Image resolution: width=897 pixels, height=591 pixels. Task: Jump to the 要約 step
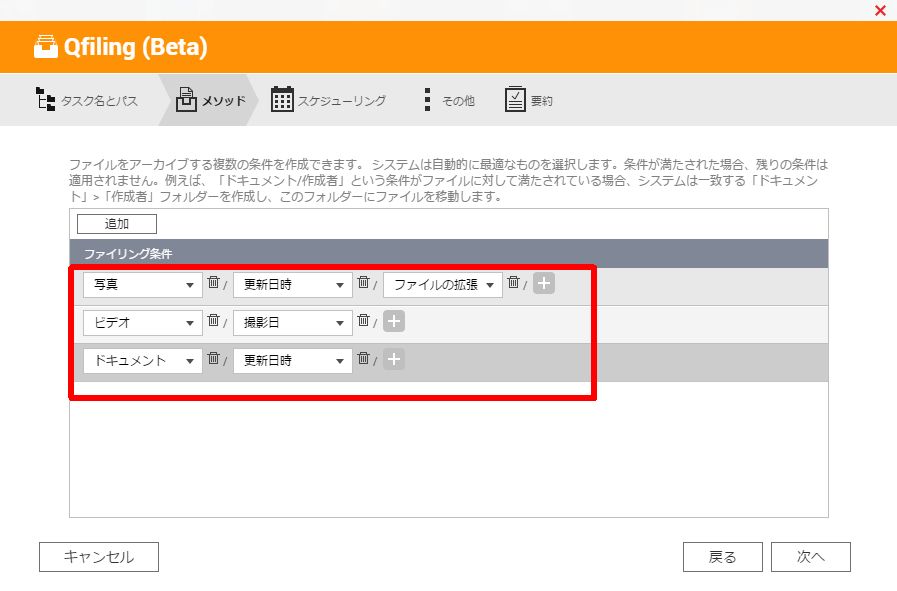point(529,100)
